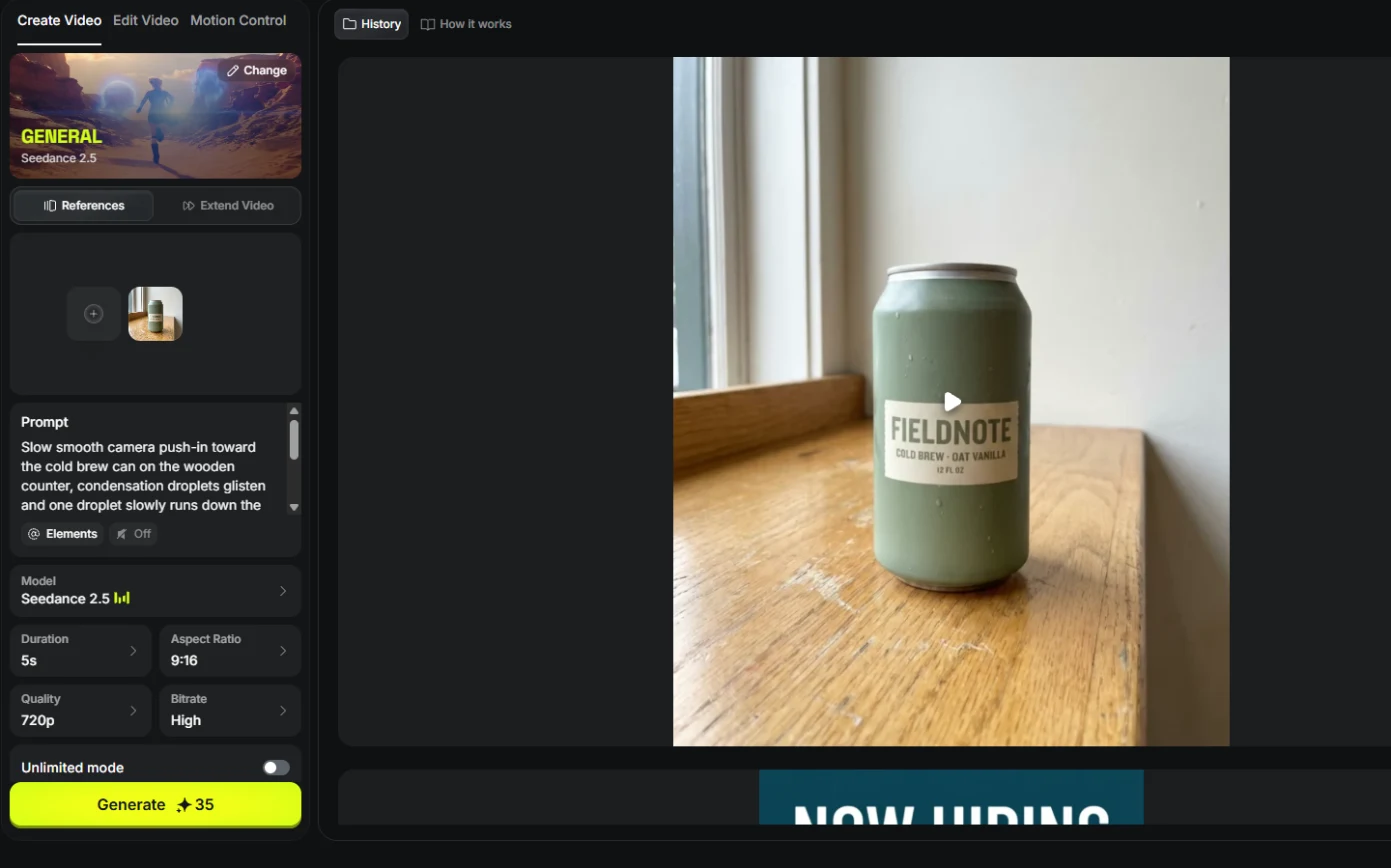Open the Motion Control tab
1391x868 pixels.
(x=238, y=20)
